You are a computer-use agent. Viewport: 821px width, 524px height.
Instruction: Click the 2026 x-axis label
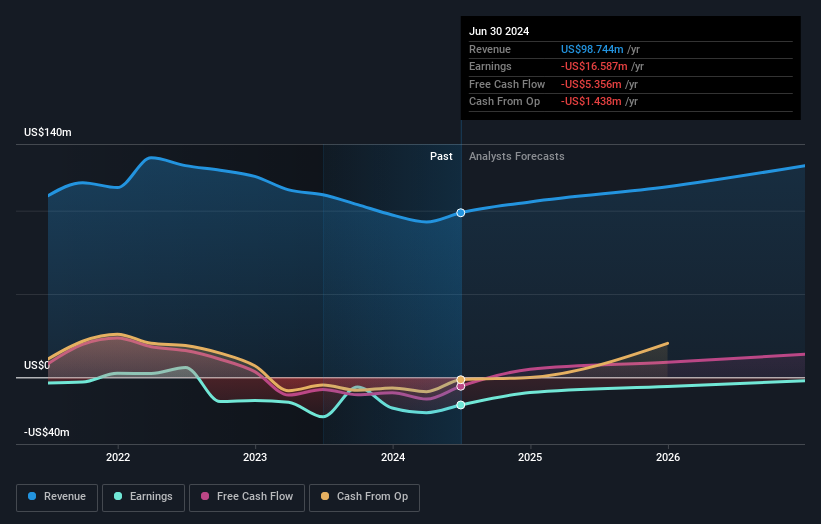point(668,457)
